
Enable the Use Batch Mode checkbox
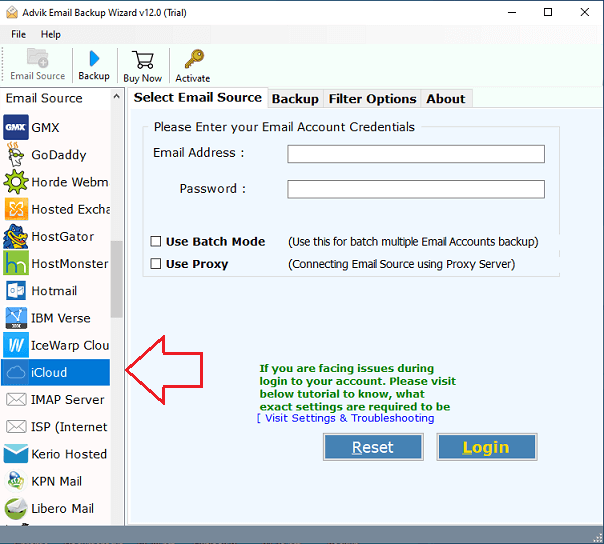coord(156,241)
